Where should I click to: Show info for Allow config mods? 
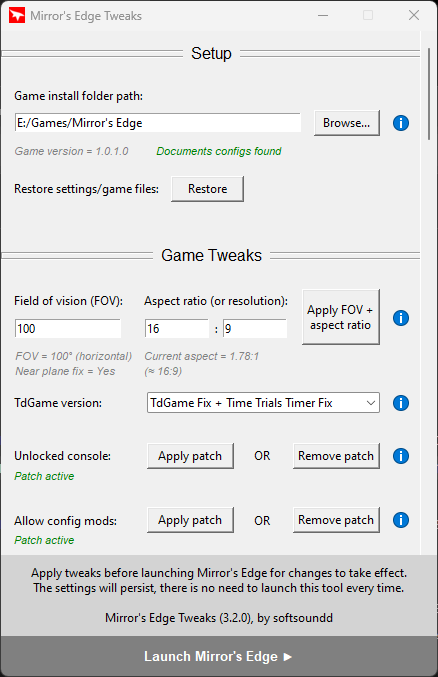pyautogui.click(x=401, y=520)
